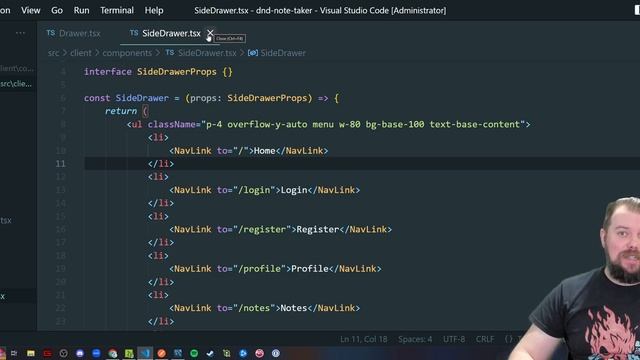Open the orange round app in taskbar
Image resolution: width=640 pixels, height=360 pixels.
(162, 353)
